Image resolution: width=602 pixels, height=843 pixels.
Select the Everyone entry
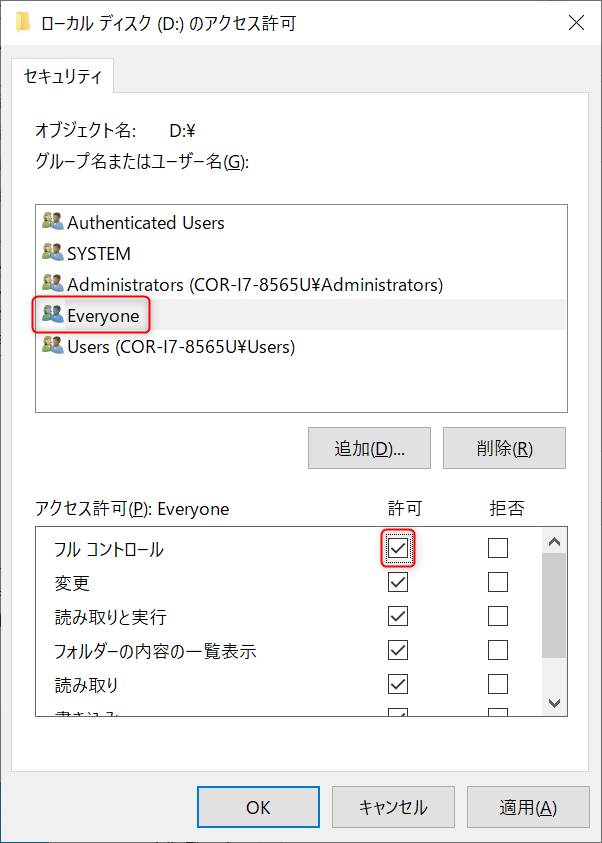click(x=301, y=315)
